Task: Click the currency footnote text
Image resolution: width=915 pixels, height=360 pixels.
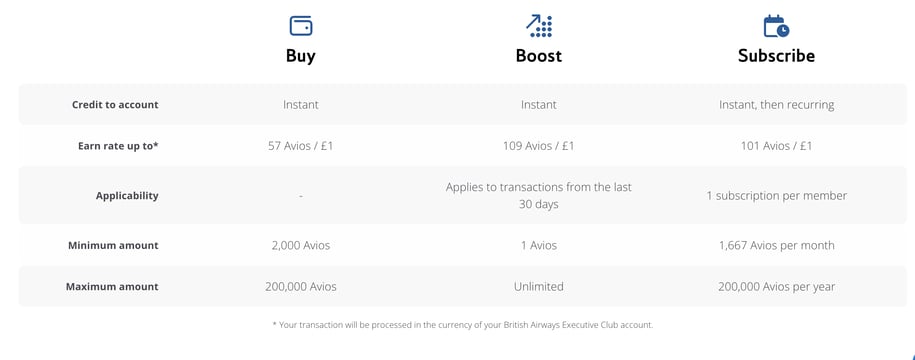Action: (x=463, y=325)
